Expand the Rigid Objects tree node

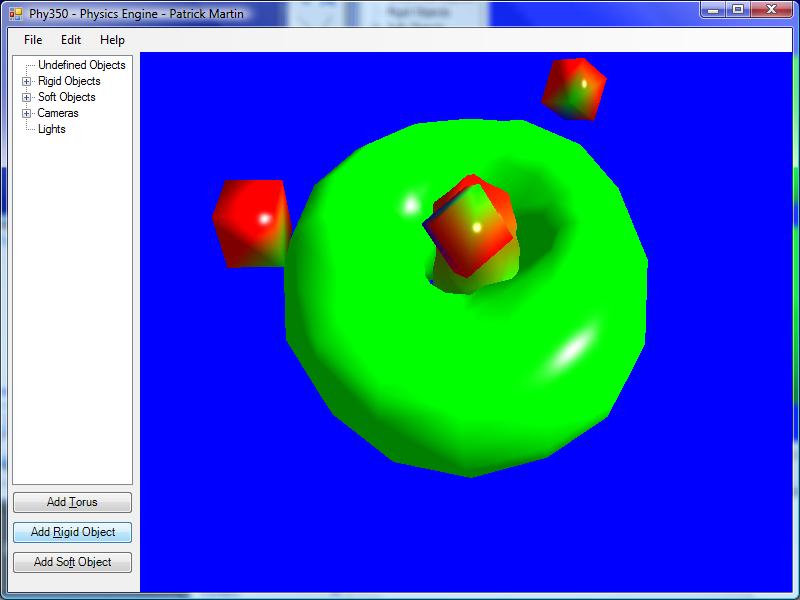pyautogui.click(x=27, y=81)
